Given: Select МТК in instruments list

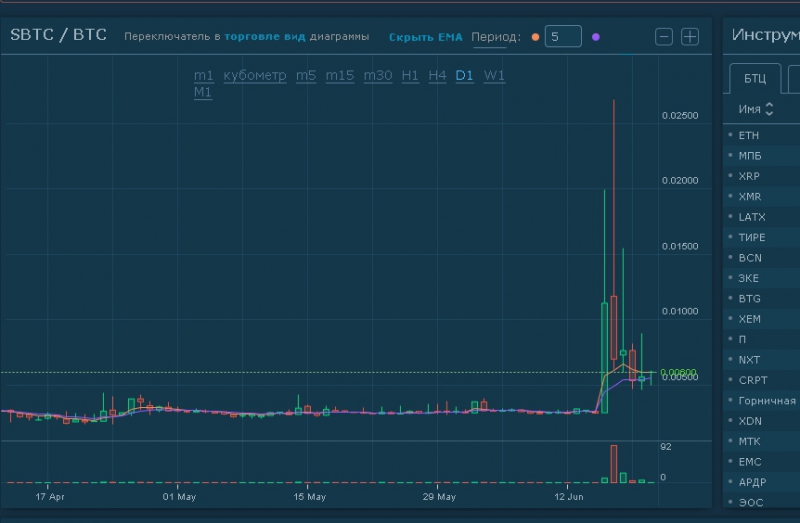Looking at the screenshot, I should click(762, 441).
